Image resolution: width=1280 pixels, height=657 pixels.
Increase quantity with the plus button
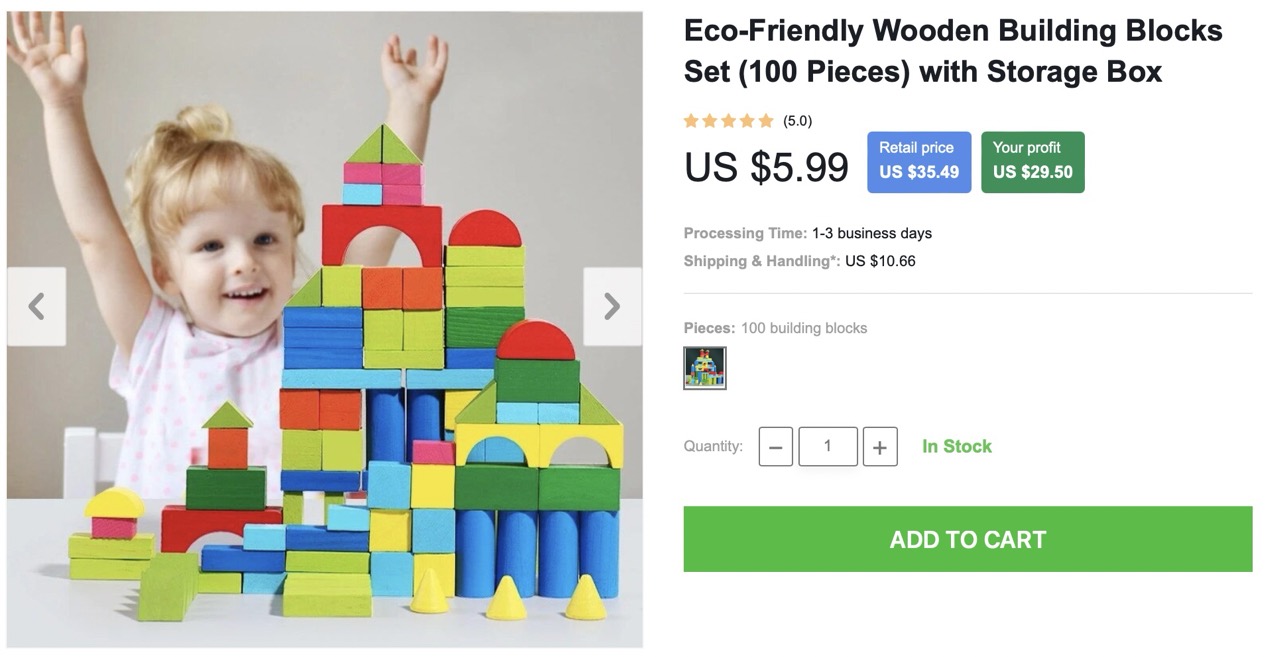tap(879, 447)
